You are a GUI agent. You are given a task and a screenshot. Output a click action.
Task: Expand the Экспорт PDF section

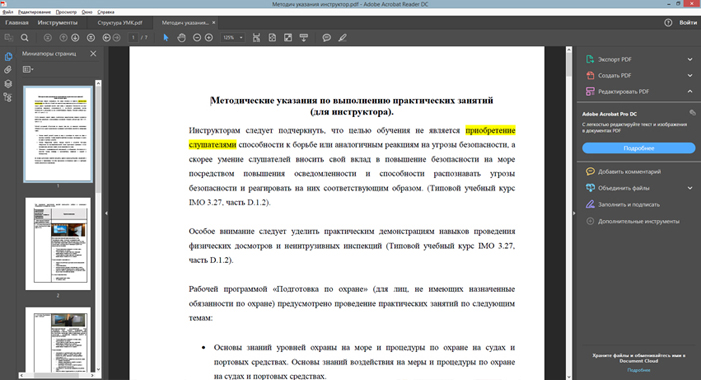pos(639,59)
